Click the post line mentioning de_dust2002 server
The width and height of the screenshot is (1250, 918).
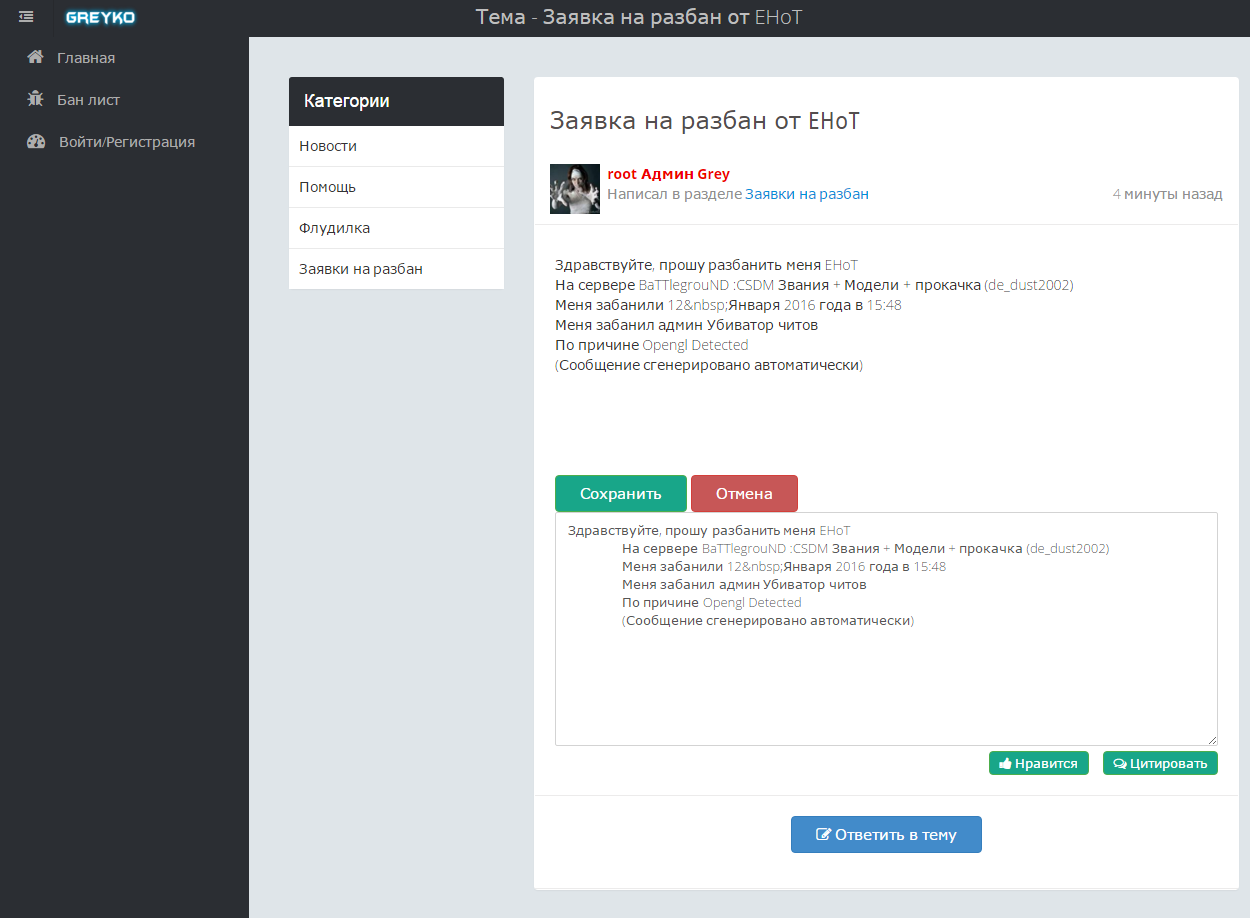(814, 285)
